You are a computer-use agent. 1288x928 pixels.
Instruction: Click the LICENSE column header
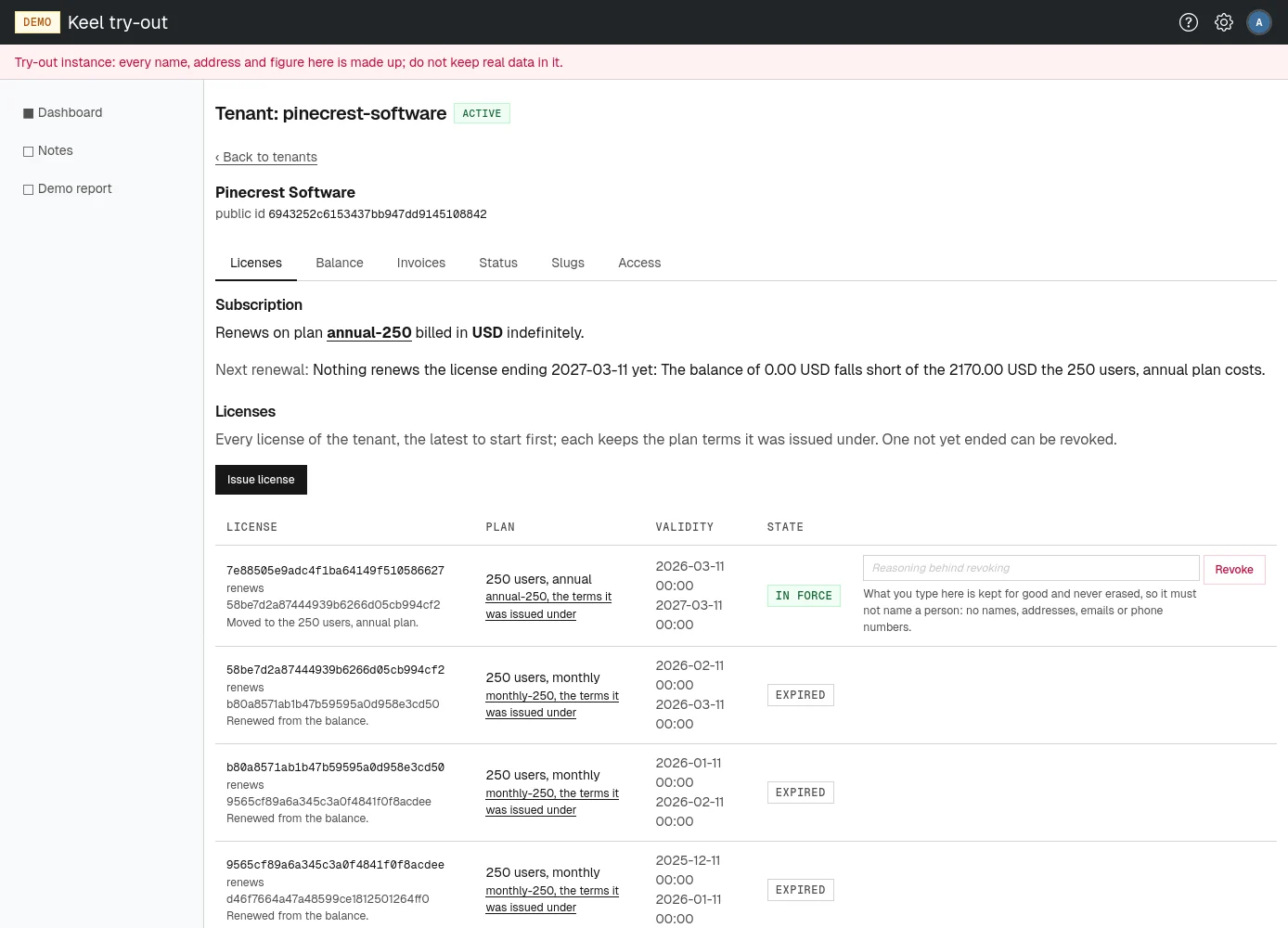tap(251, 527)
